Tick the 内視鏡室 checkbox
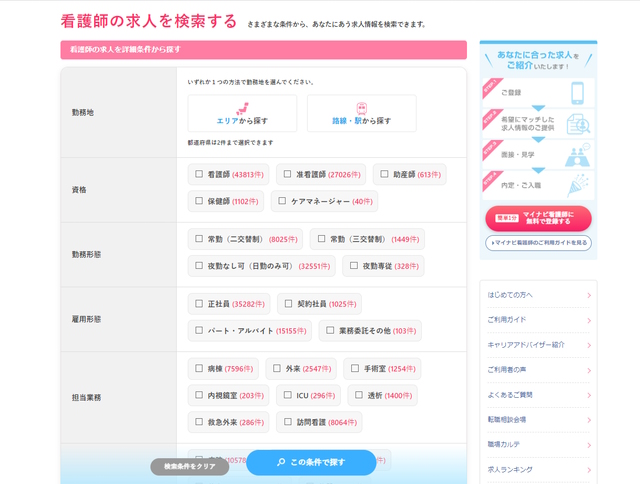 [199, 395]
